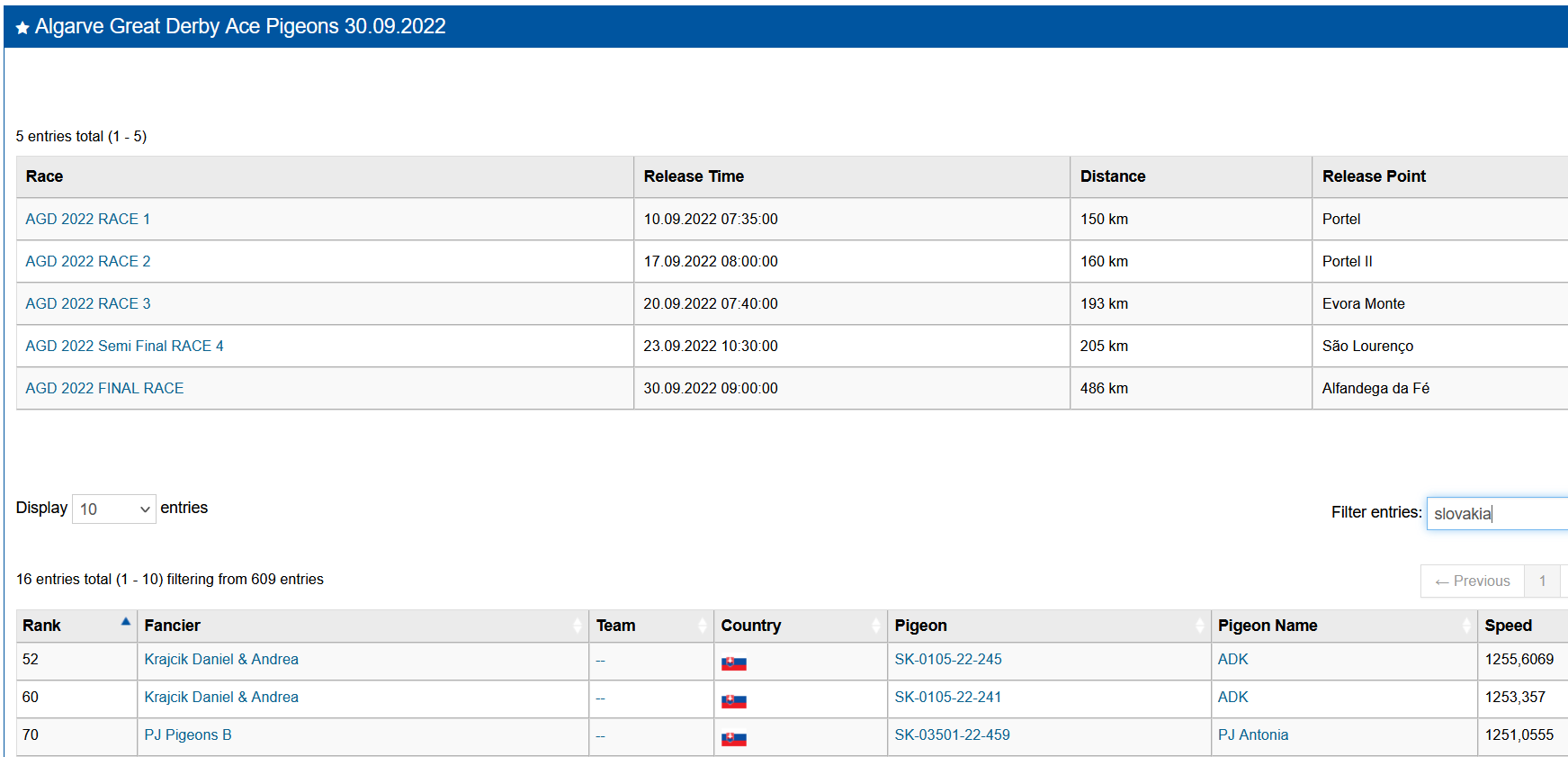
Task: Select release time 10.09.2022 07:35:00
Action: tap(711, 219)
